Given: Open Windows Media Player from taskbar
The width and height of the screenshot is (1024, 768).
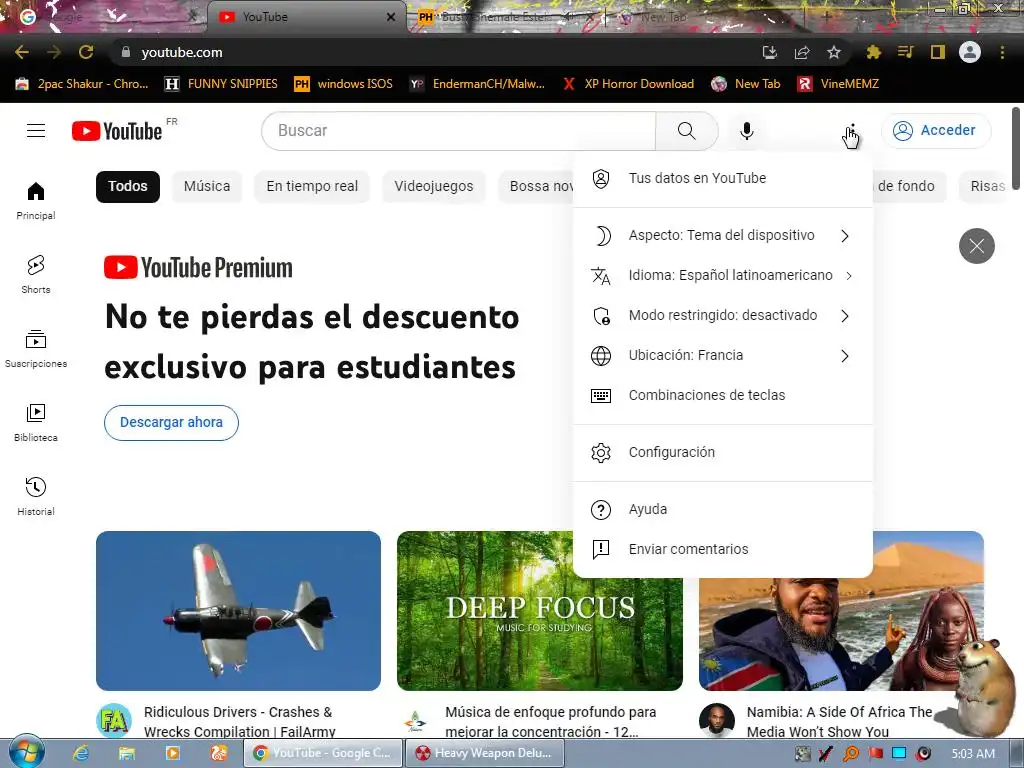Looking at the screenshot, I should (172, 753).
